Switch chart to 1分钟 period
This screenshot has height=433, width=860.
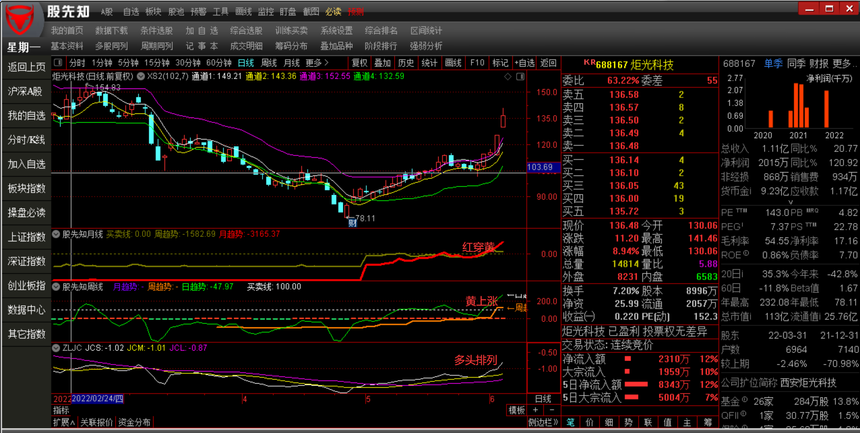(102, 63)
